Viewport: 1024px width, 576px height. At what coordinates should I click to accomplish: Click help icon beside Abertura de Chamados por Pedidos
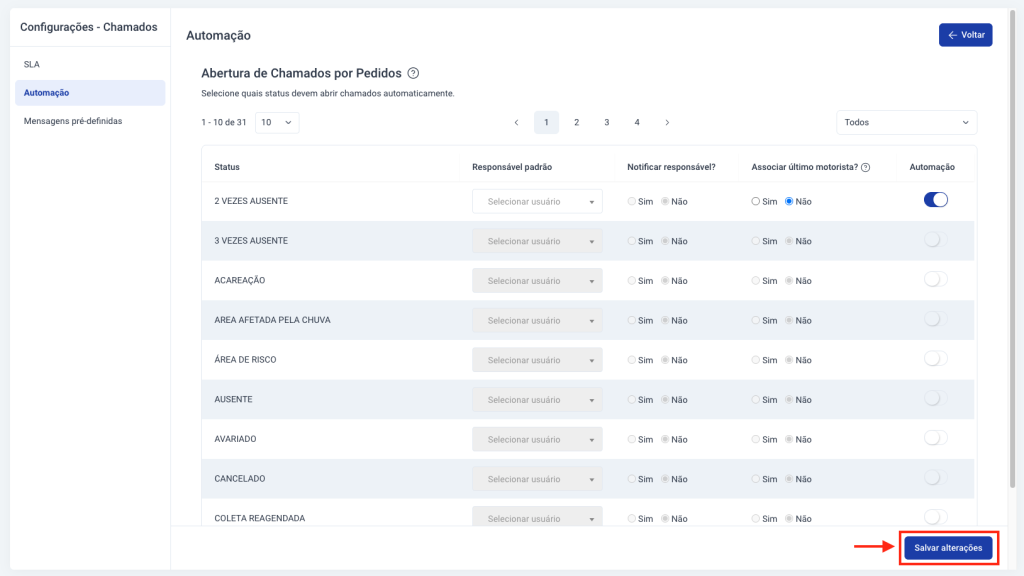(413, 73)
